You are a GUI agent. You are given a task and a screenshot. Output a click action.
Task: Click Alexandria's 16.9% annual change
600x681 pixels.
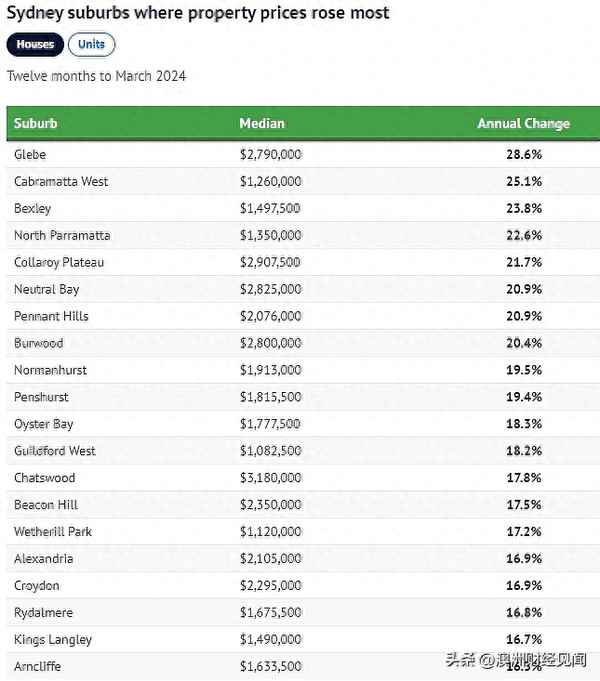point(524,559)
